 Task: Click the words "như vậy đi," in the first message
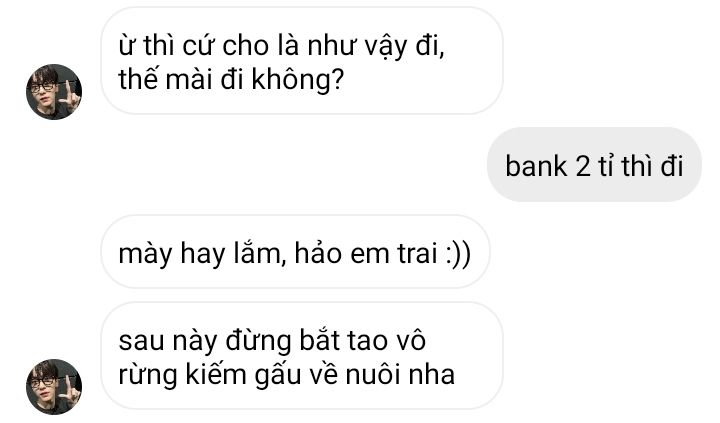point(376,47)
